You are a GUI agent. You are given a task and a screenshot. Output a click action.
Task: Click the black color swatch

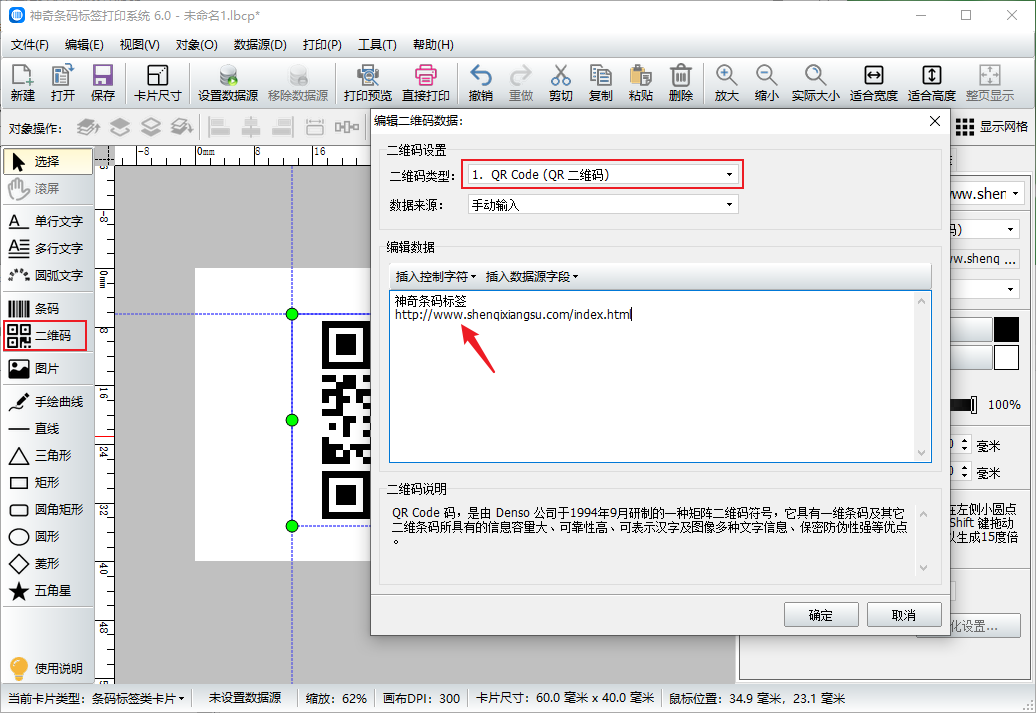1006,330
